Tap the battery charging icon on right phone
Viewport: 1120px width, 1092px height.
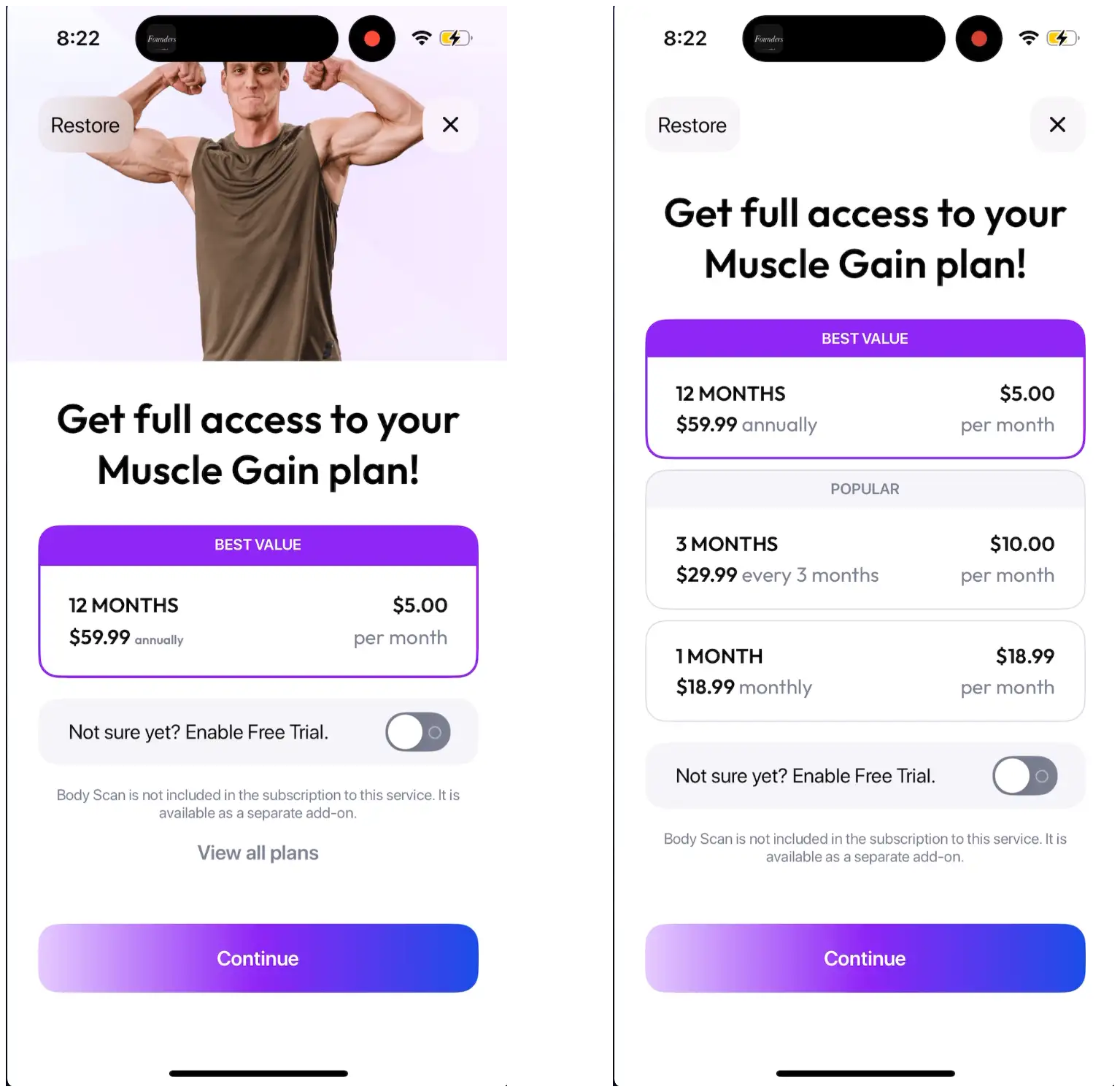1062,38
